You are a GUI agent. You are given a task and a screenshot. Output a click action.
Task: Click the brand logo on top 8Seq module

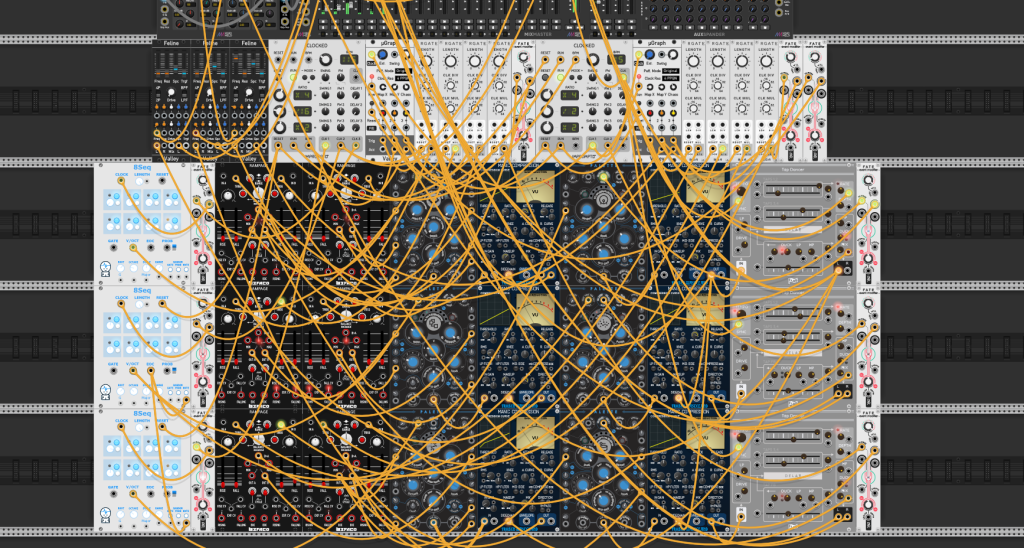104,269
